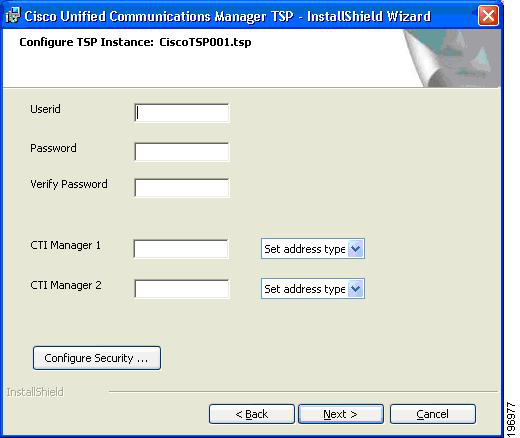
Task: Click the installer icon in title bar
Action: 13,16
